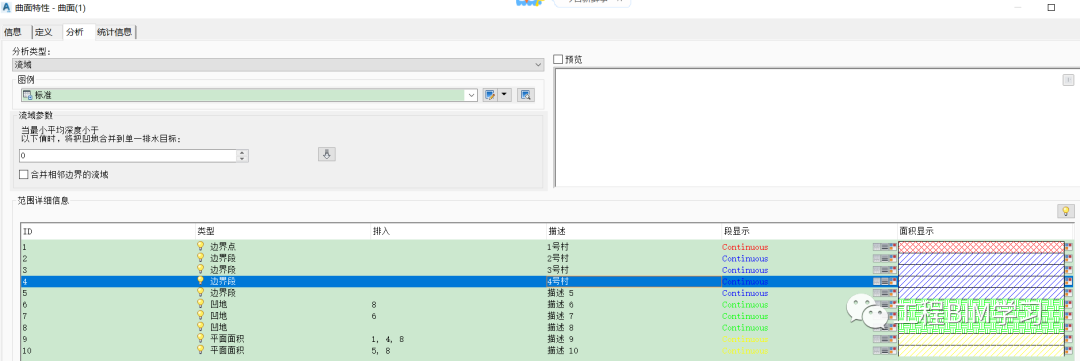Select the red Continuous linetype in row 1
The image size is (1080, 361).
[745, 247]
